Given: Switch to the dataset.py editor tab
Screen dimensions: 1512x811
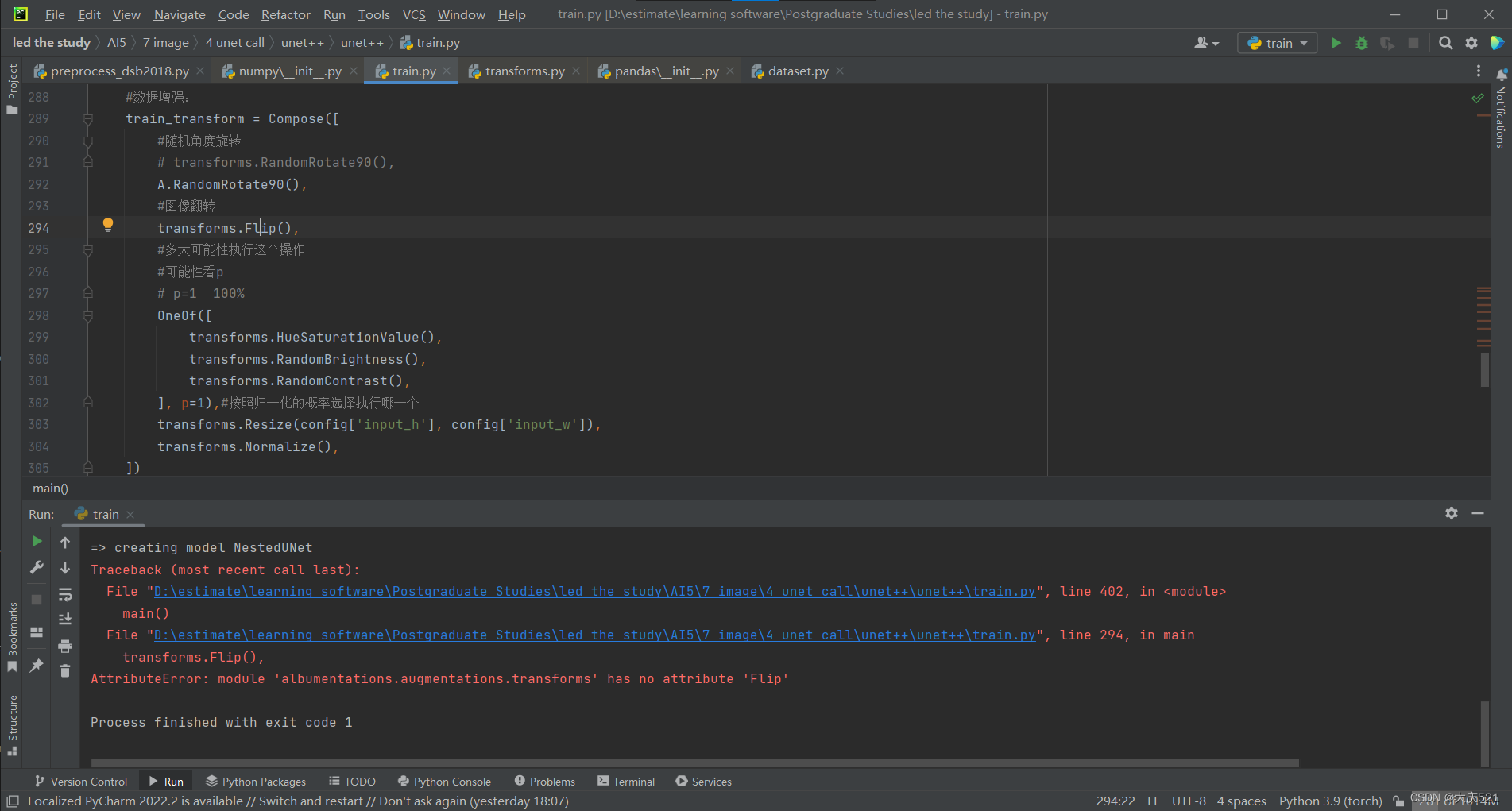Looking at the screenshot, I should click(797, 71).
